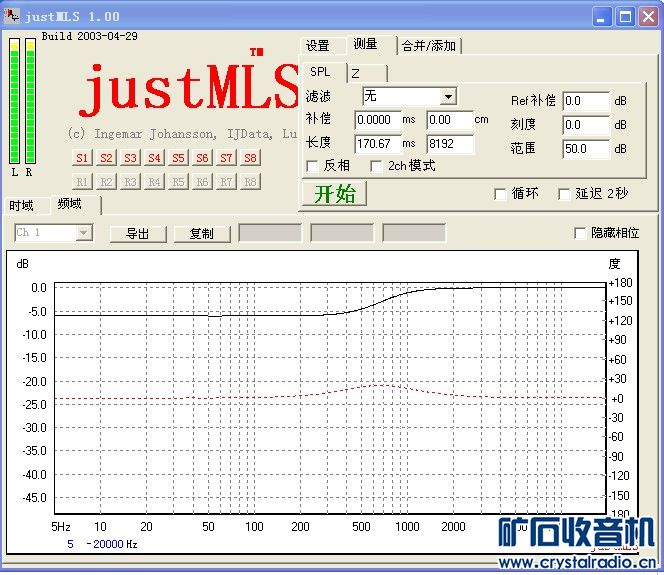Screen dimensions: 664x575
Task: Close the justMLS window
Action: [x=649, y=17]
